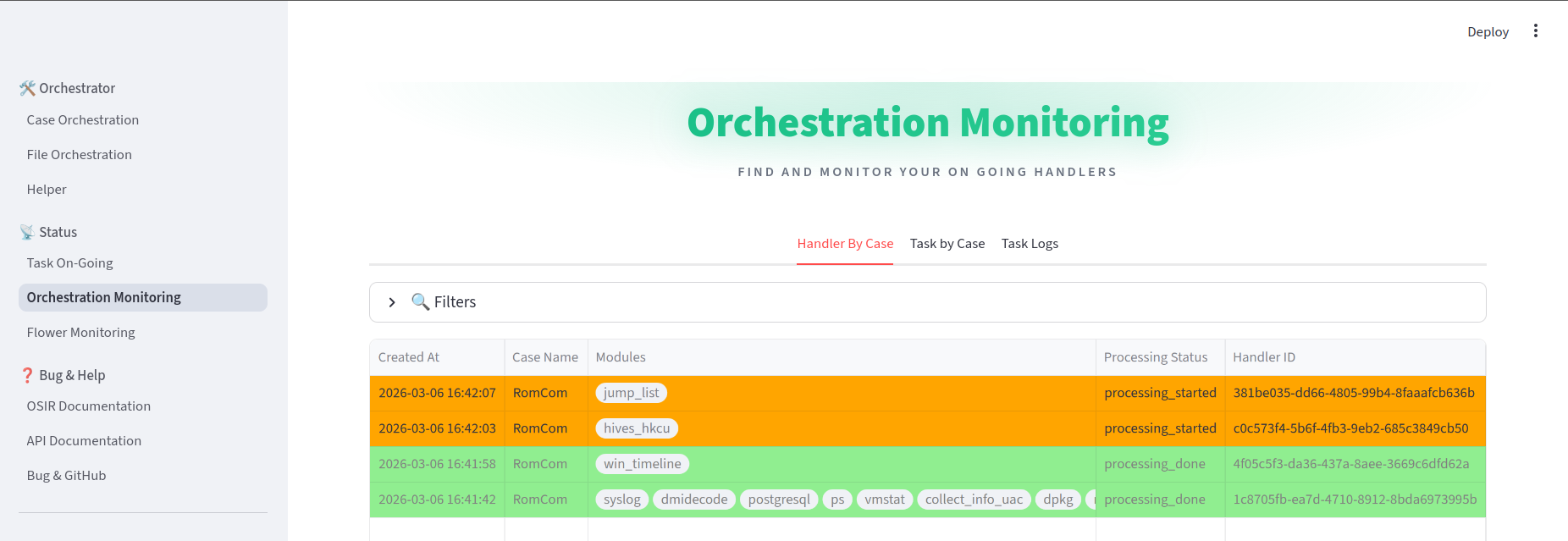Click the postgresql module tag
Image resolution: width=1568 pixels, height=541 pixels.
[779, 500]
